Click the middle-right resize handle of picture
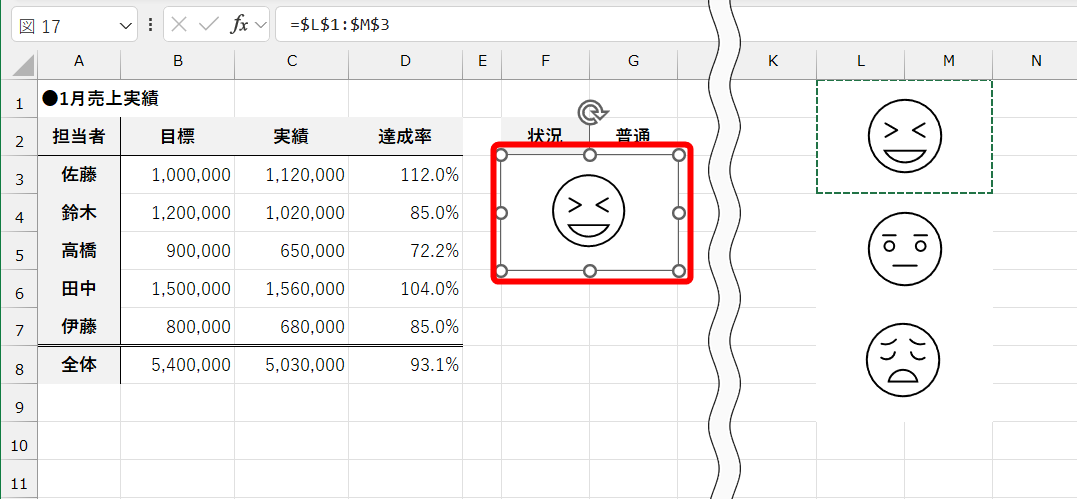The width and height of the screenshot is (1077, 499). point(679,213)
